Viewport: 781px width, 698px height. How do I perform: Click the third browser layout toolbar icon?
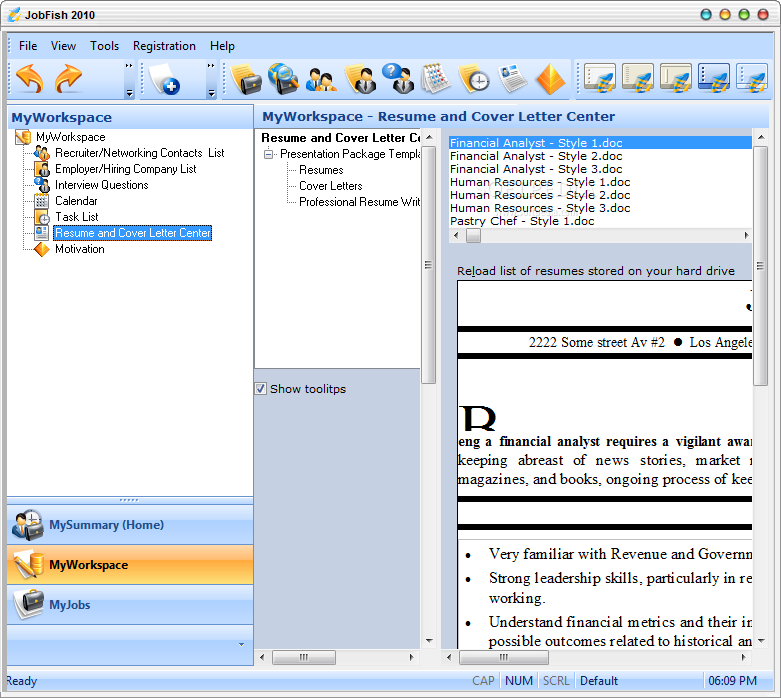[x=676, y=78]
